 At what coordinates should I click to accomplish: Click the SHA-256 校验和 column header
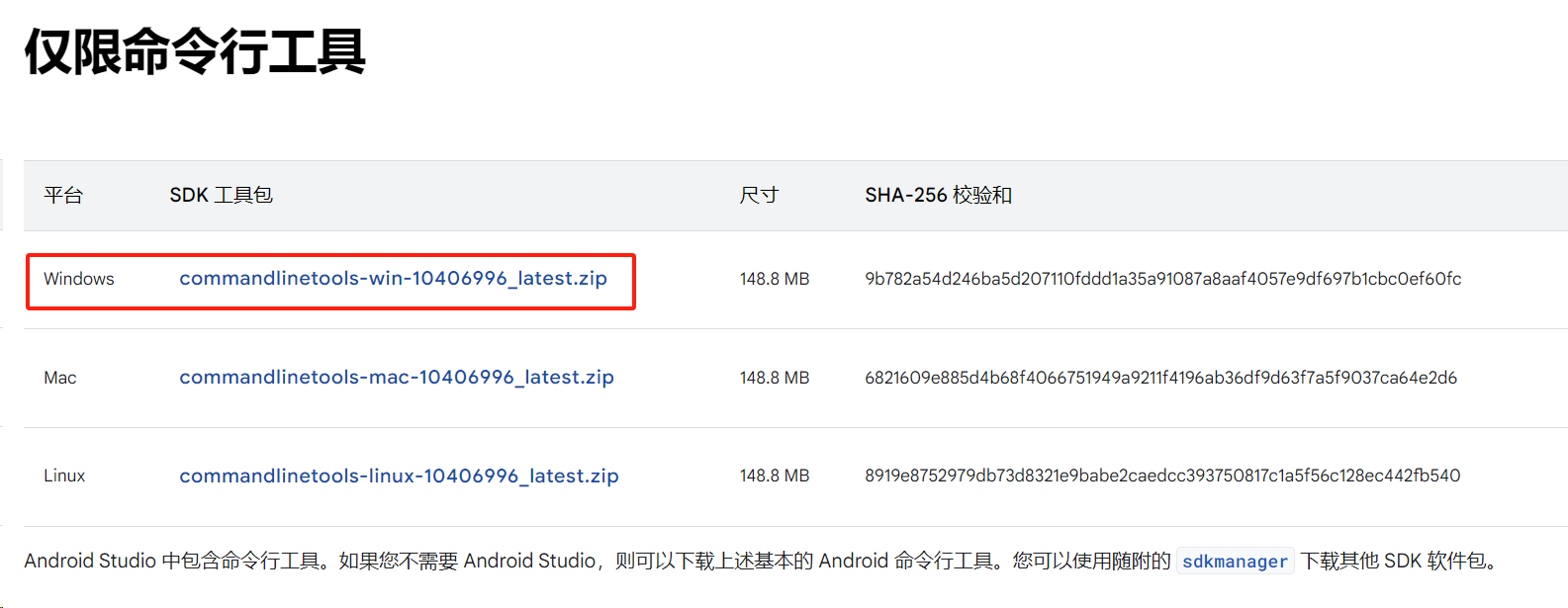coord(938,196)
